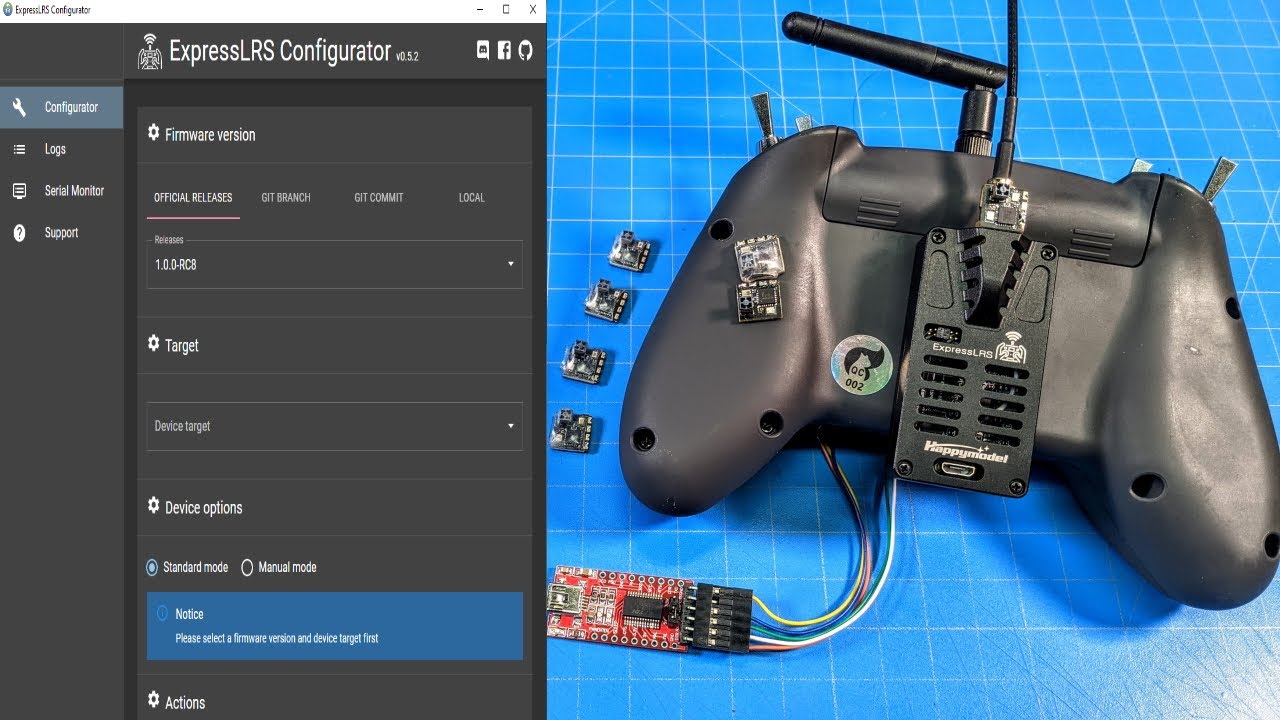1280x720 pixels.
Task: Click the gear icon next to Device options
Action: pyautogui.click(x=153, y=506)
